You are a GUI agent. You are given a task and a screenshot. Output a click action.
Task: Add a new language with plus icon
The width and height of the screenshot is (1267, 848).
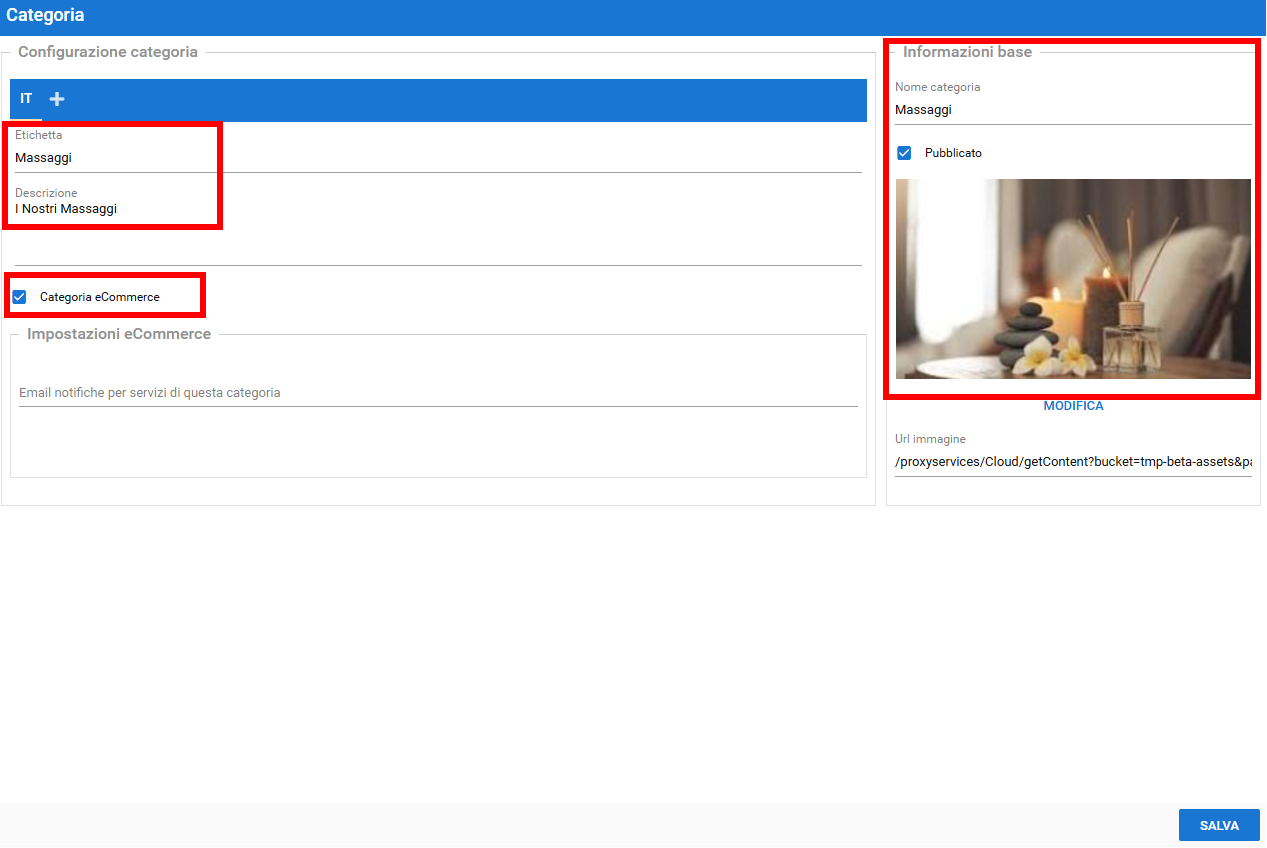(x=57, y=99)
